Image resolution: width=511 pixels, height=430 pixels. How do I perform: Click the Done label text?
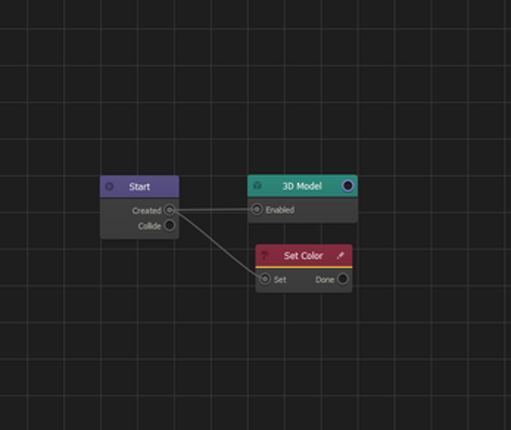click(x=325, y=280)
